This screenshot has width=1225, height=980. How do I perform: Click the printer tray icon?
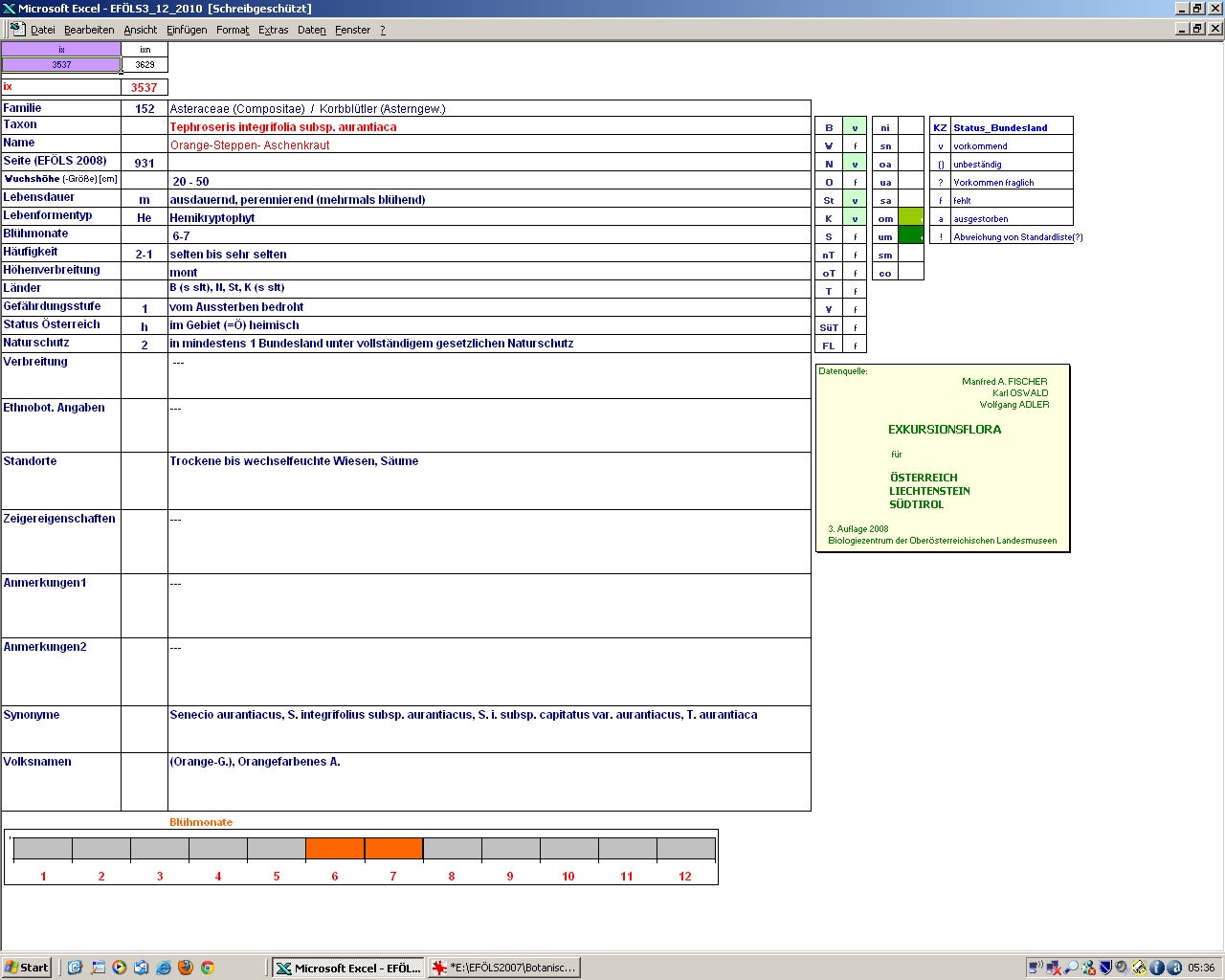pyautogui.click(x=1139, y=968)
